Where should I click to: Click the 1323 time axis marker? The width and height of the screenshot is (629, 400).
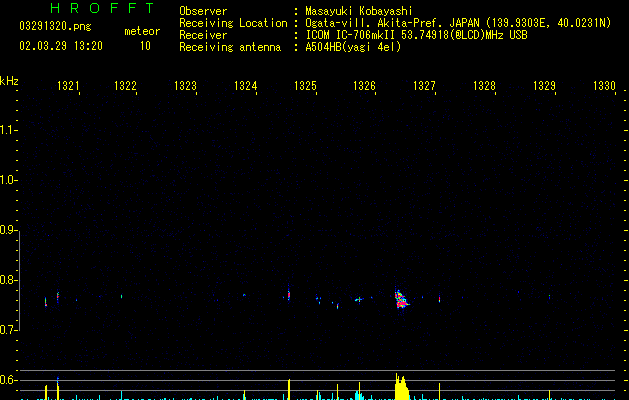coord(185,86)
